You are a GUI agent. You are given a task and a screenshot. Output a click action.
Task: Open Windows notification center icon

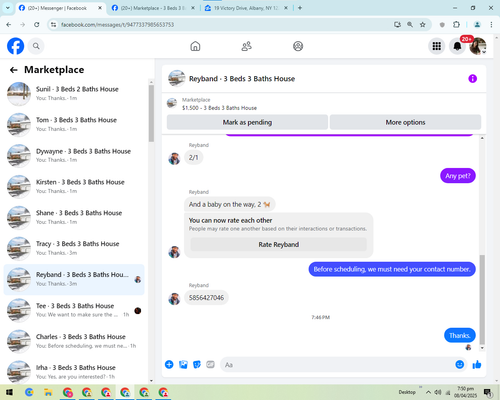pyautogui.click(x=487, y=392)
